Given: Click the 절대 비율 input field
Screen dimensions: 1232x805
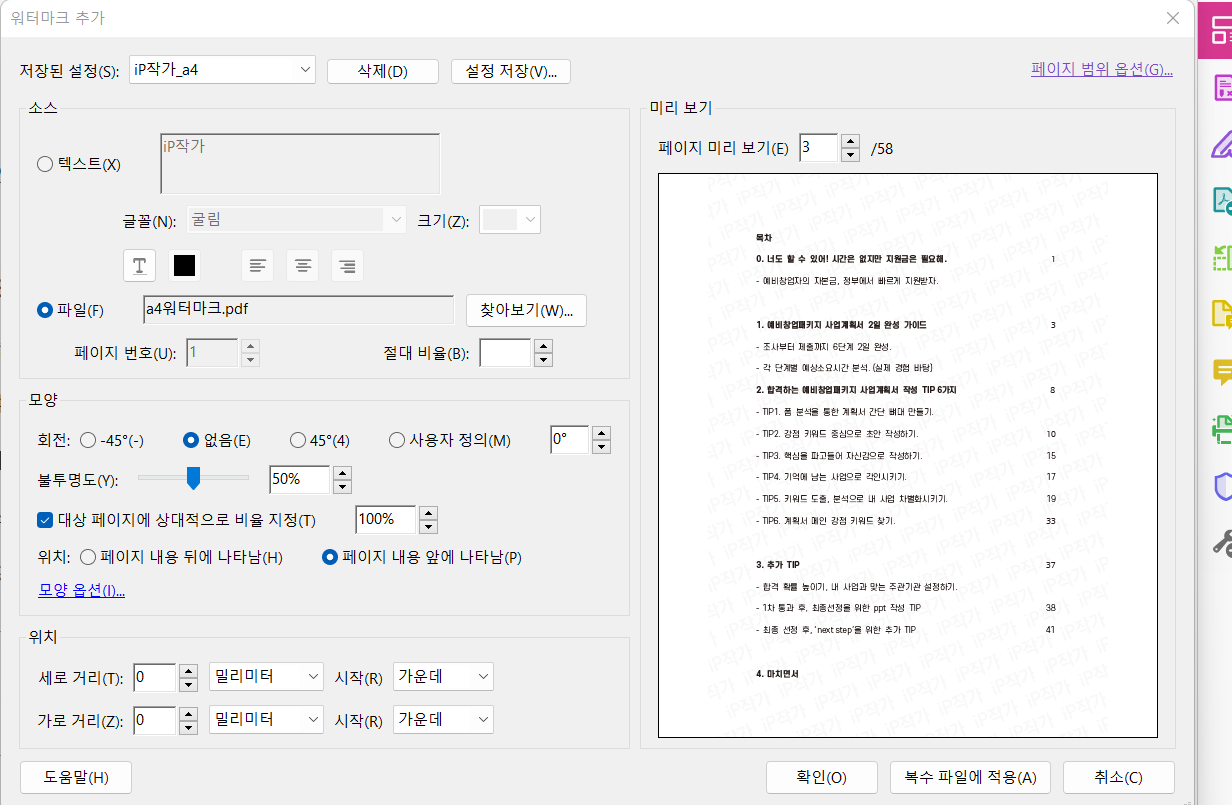Looking at the screenshot, I should (x=506, y=353).
